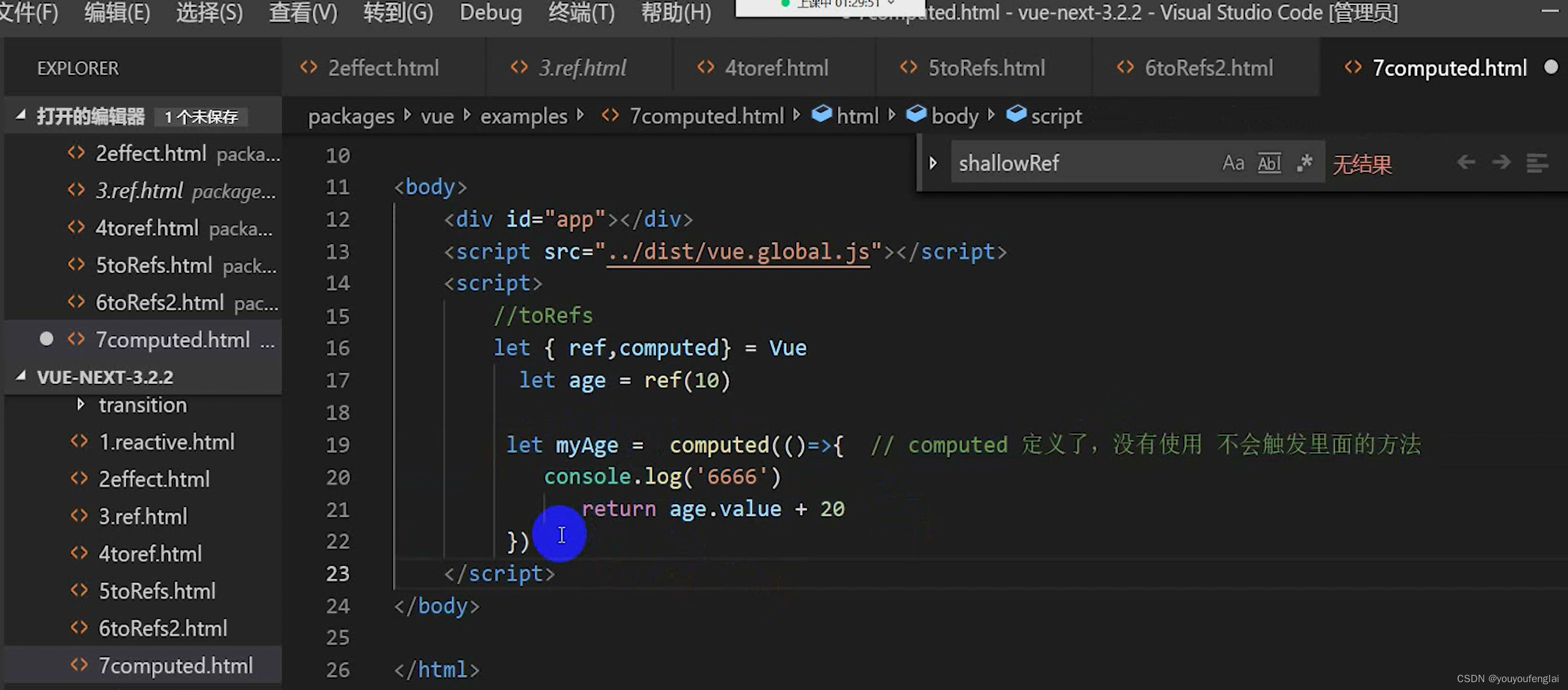Open the Debug menu
This screenshot has height=690, width=1568.
[x=490, y=12]
